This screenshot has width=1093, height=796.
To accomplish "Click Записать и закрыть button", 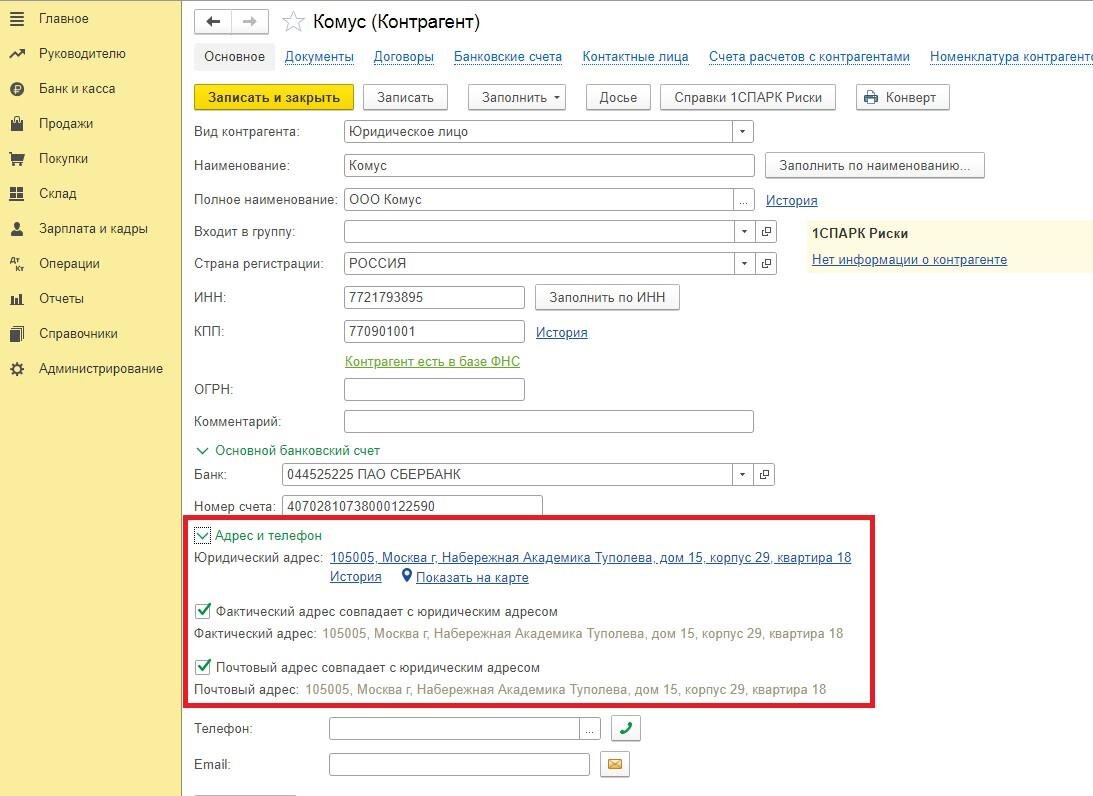I will point(274,98).
